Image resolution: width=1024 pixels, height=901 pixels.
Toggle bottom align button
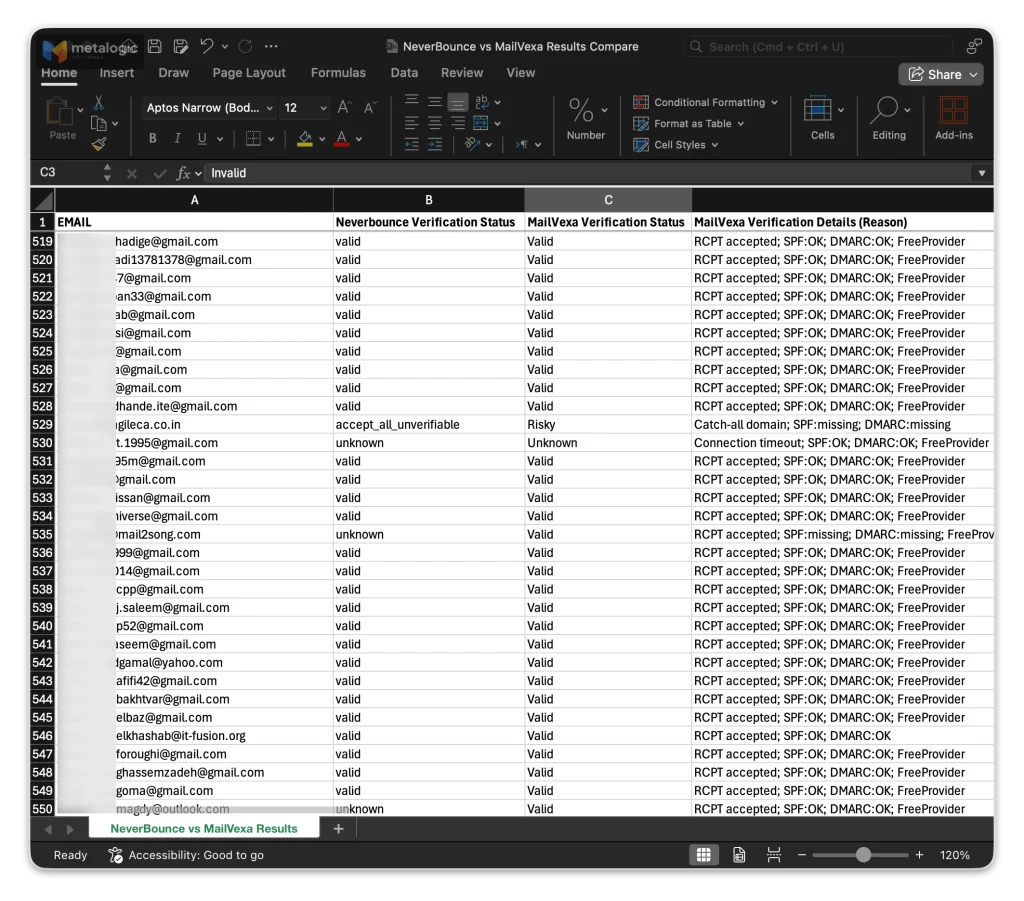pyautogui.click(x=458, y=103)
